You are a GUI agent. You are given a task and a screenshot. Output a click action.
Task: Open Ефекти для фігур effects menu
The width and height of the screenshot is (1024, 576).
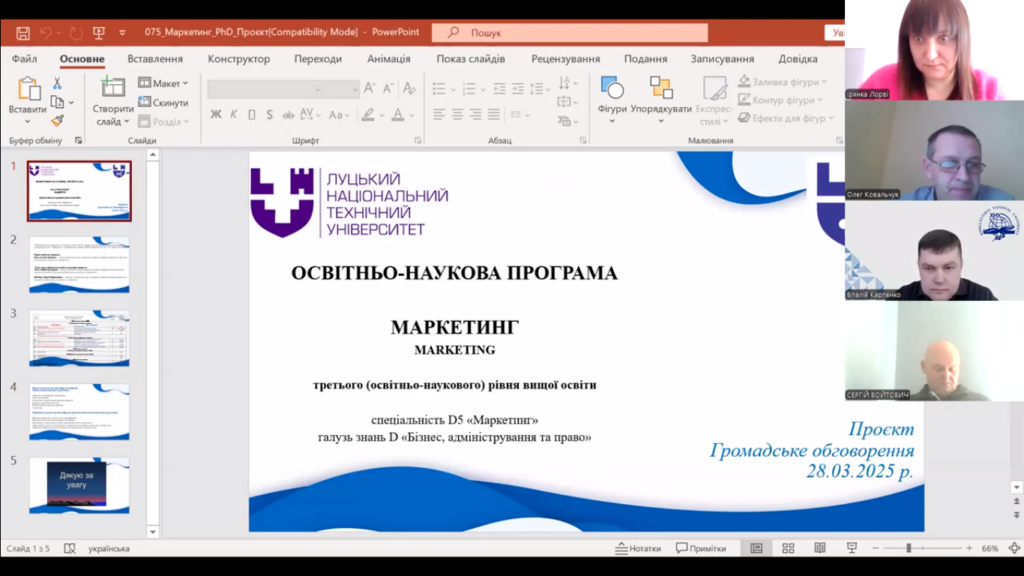(786, 118)
